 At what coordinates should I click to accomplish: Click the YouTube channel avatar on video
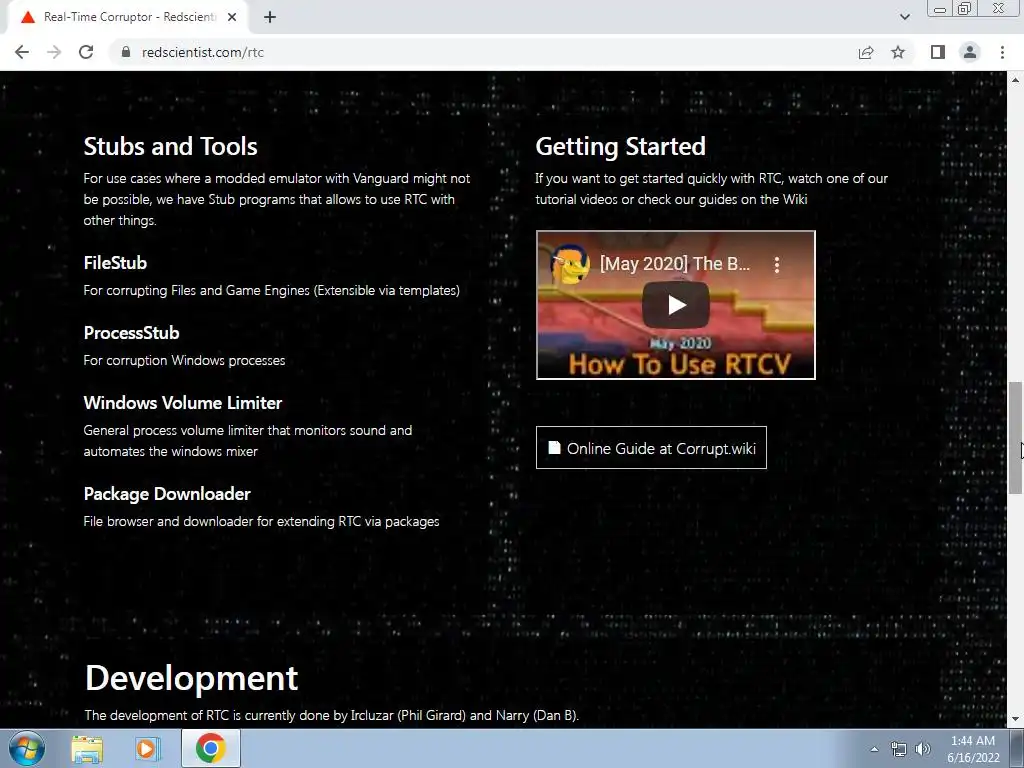[x=569, y=264]
